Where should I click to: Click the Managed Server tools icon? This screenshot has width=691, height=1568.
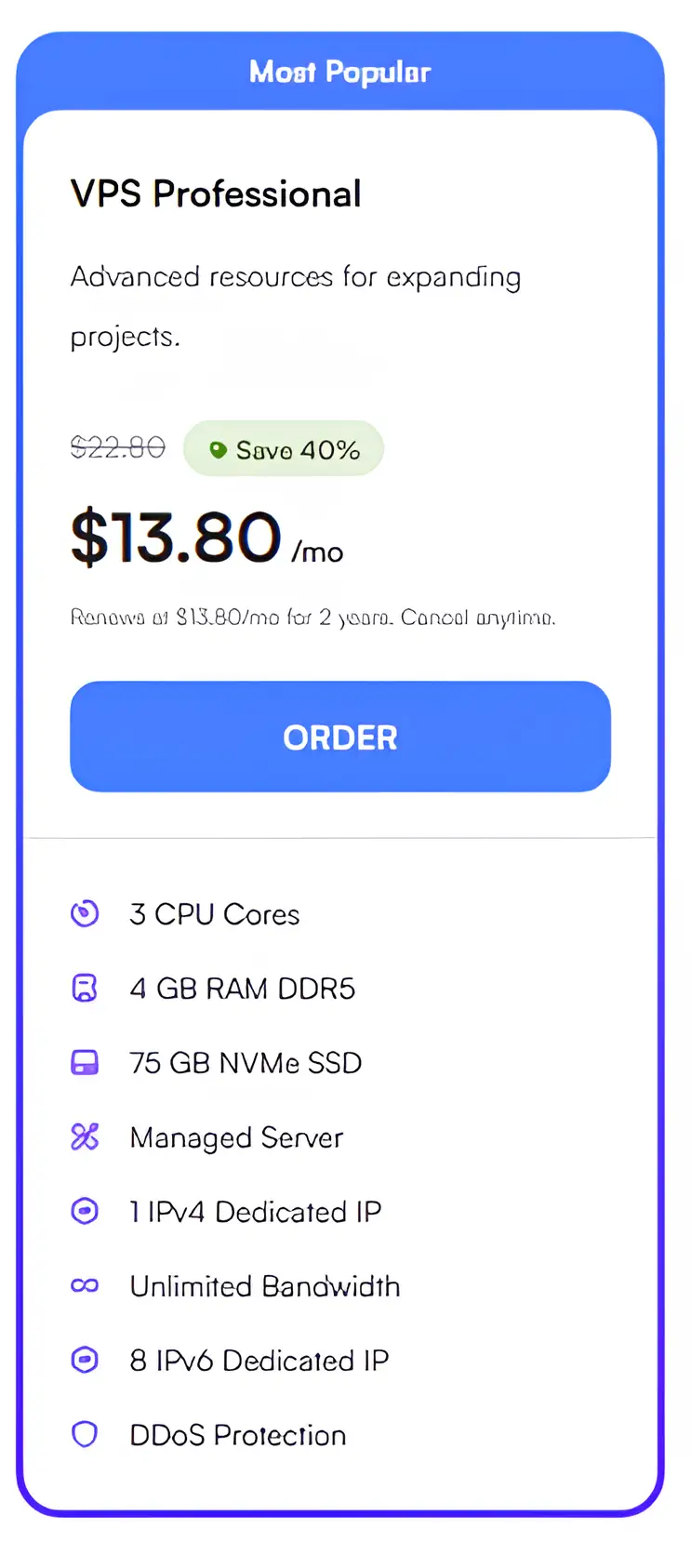pos(85,1136)
